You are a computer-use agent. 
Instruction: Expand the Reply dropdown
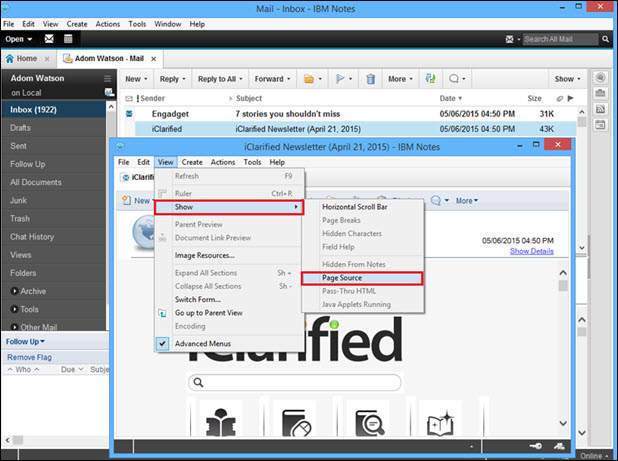(172, 79)
